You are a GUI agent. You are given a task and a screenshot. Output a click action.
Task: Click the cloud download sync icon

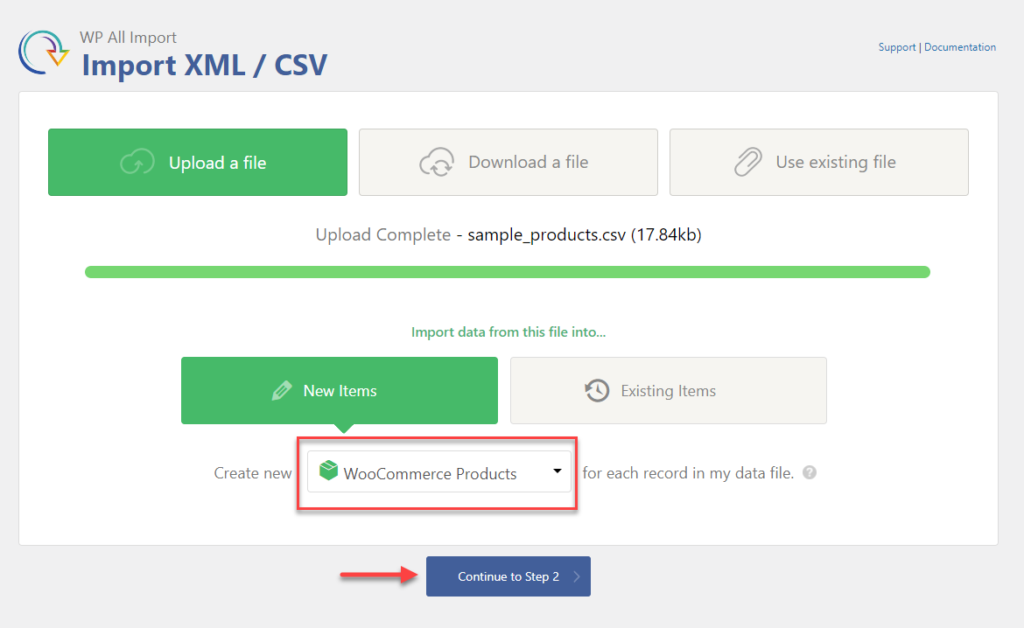[x=437, y=163]
